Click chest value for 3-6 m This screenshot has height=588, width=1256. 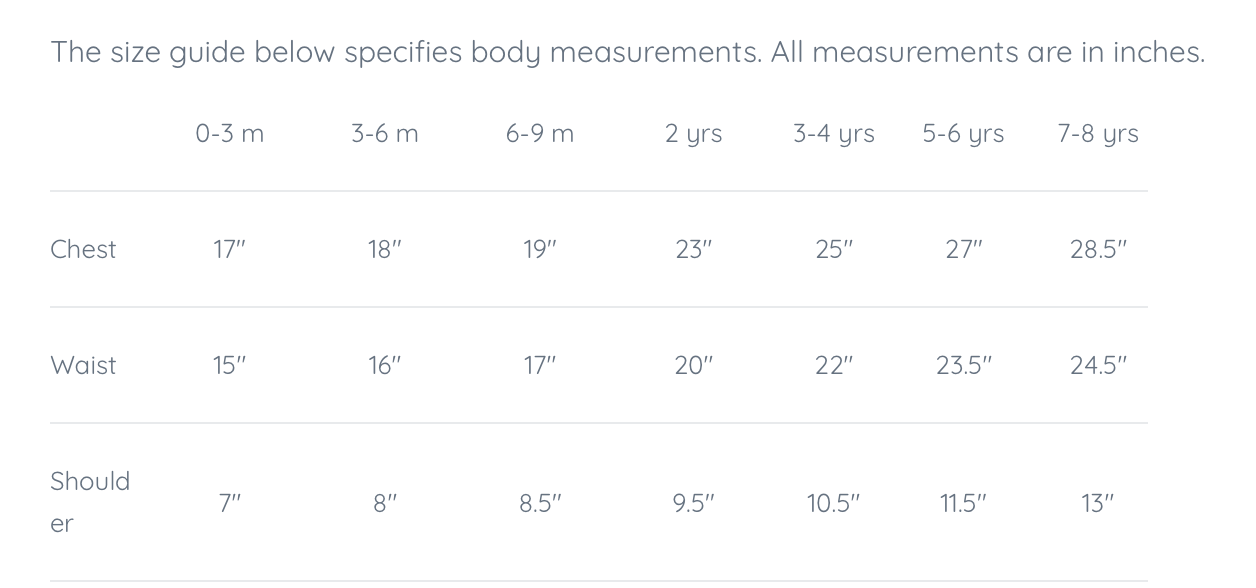pyautogui.click(x=385, y=250)
